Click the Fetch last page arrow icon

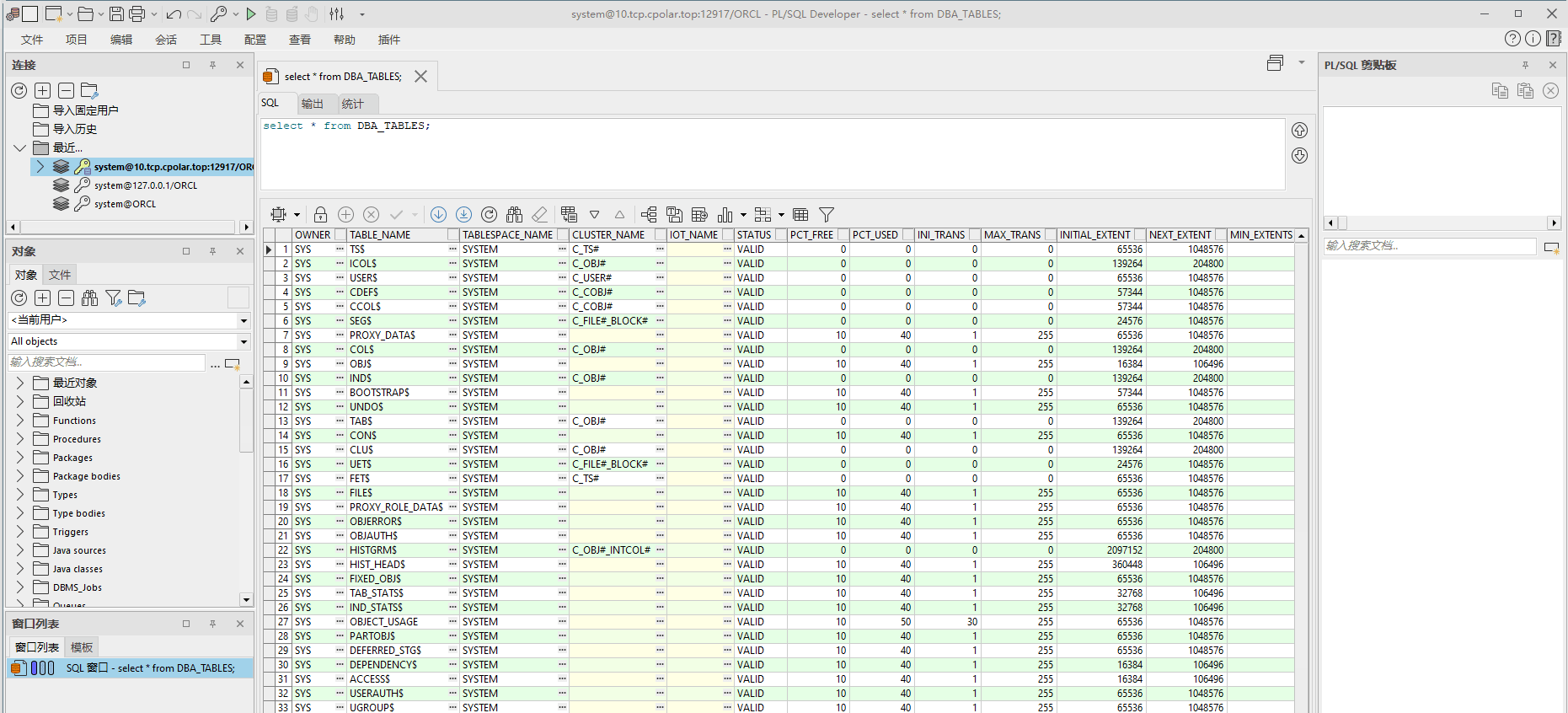pos(463,215)
